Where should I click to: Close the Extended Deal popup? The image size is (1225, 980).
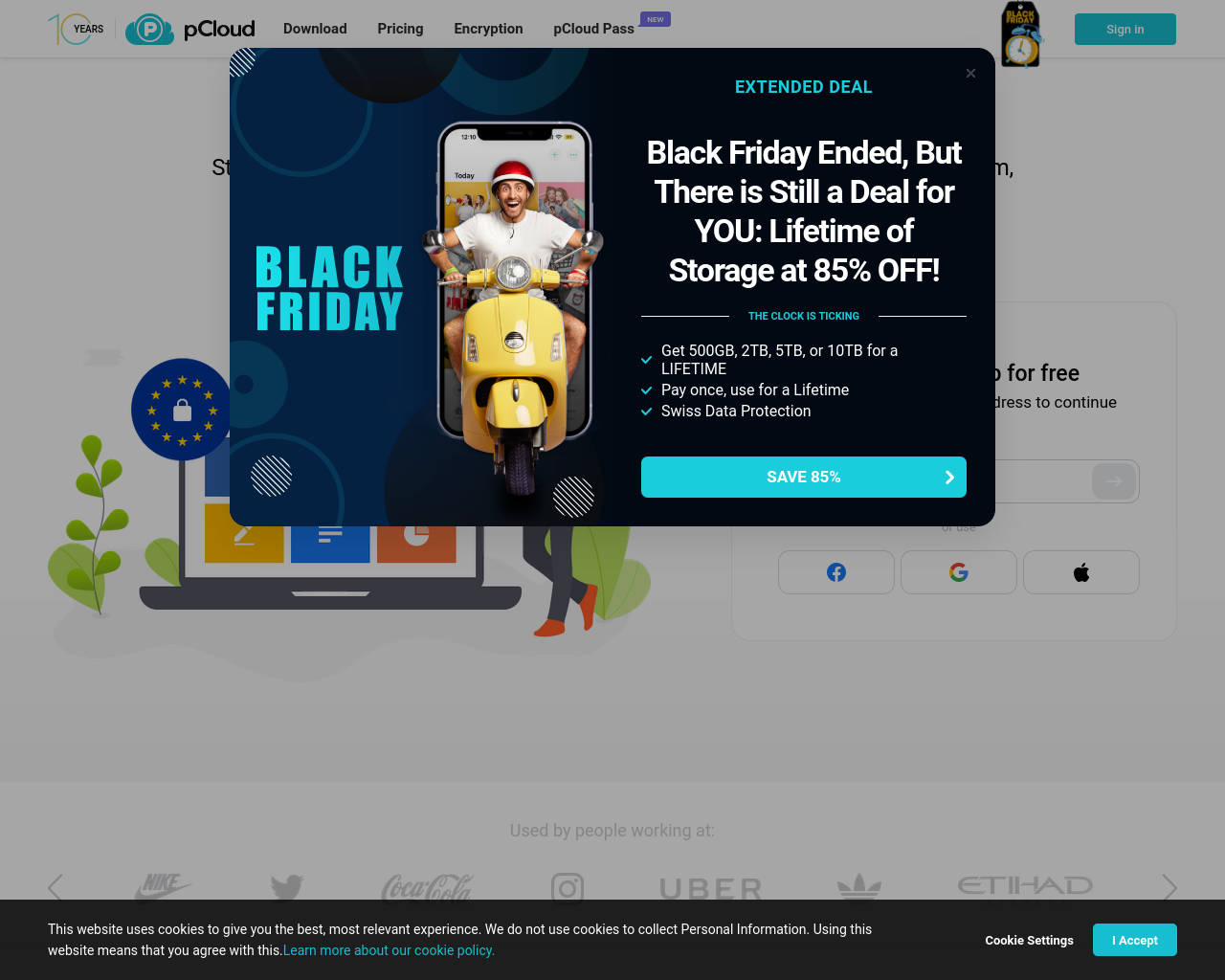(x=970, y=74)
